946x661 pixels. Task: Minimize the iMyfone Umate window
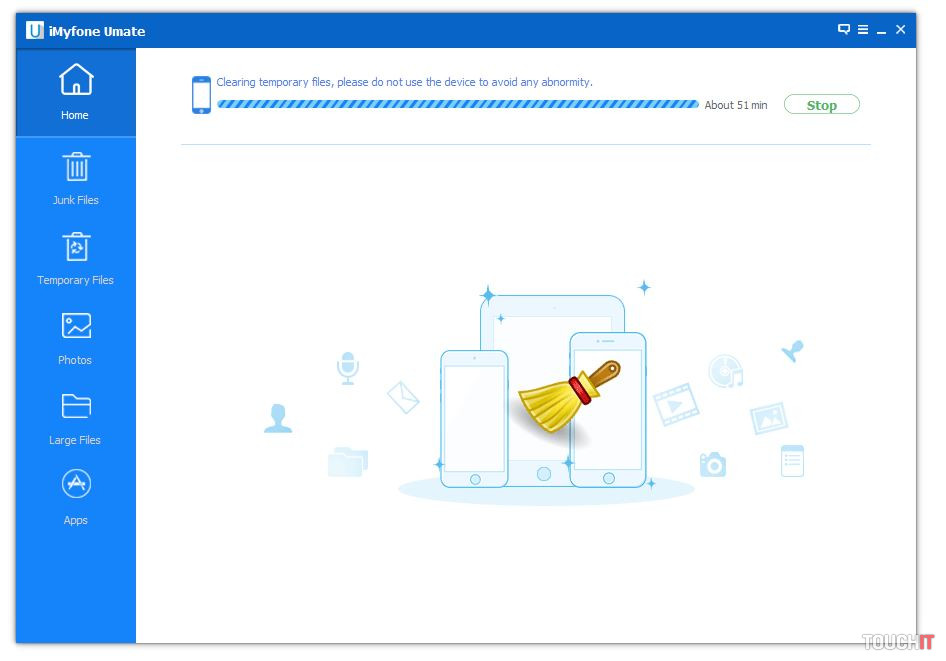coord(881,31)
